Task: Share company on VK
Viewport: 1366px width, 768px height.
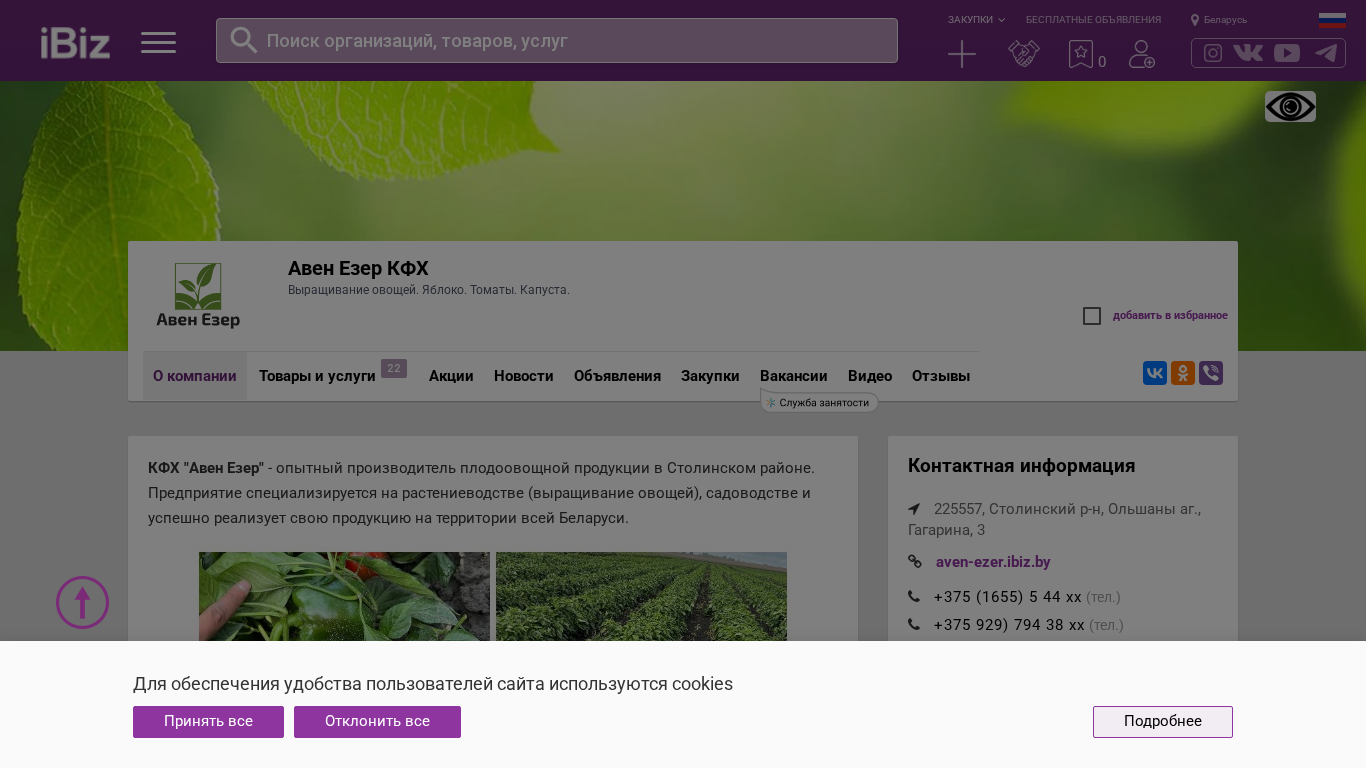Action: pyautogui.click(x=1155, y=373)
